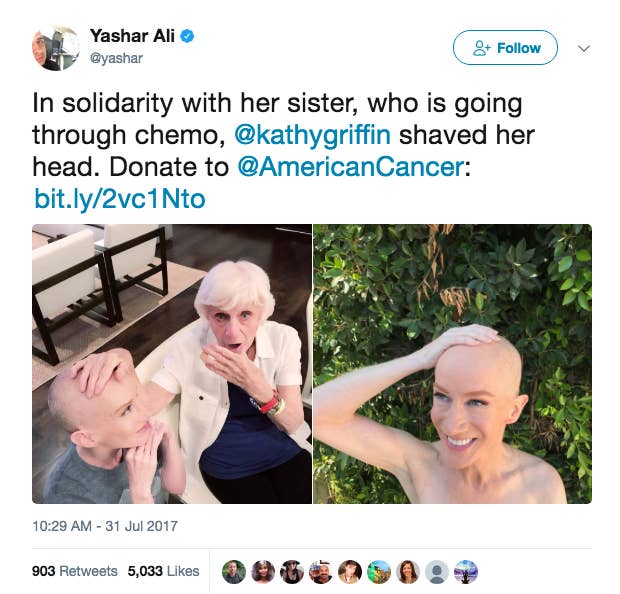Click the @yashar handle text

(116, 58)
